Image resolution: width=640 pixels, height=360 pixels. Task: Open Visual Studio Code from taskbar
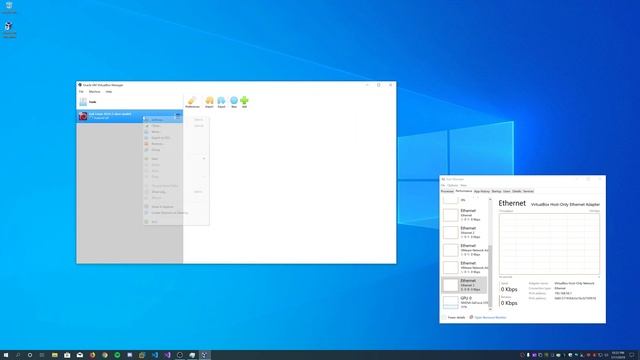point(155,355)
